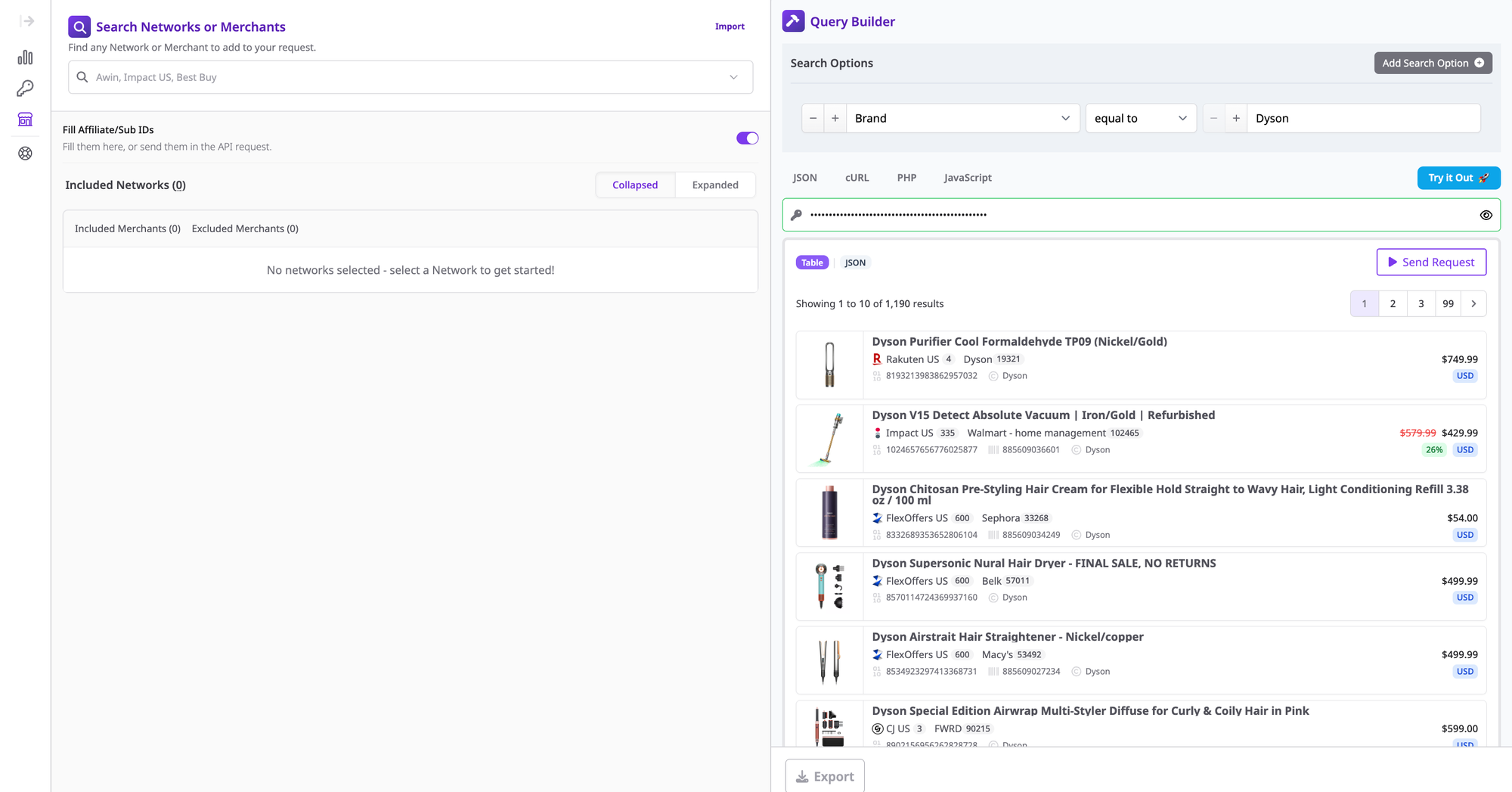Click the Send Request button
Screen dimensions: 1512x792
tap(1431, 262)
